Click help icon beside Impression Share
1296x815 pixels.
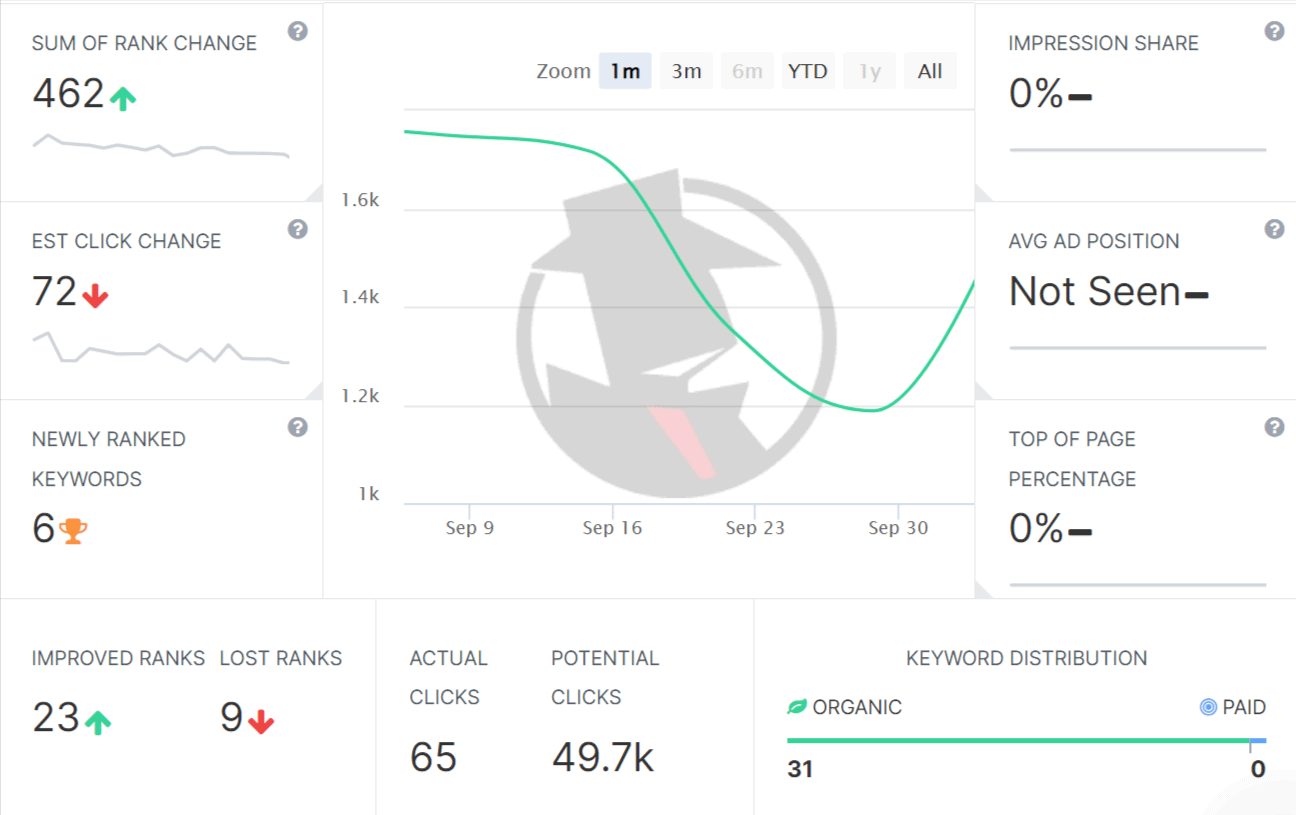1274,31
